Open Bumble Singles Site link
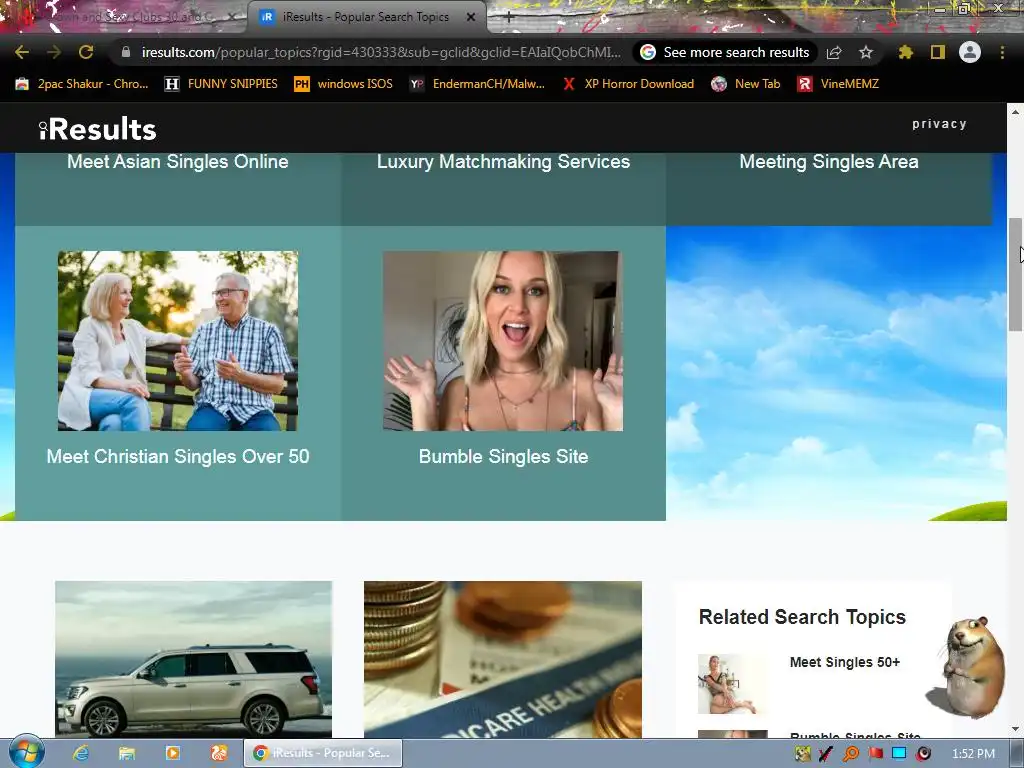The height and width of the screenshot is (768, 1024). (504, 456)
